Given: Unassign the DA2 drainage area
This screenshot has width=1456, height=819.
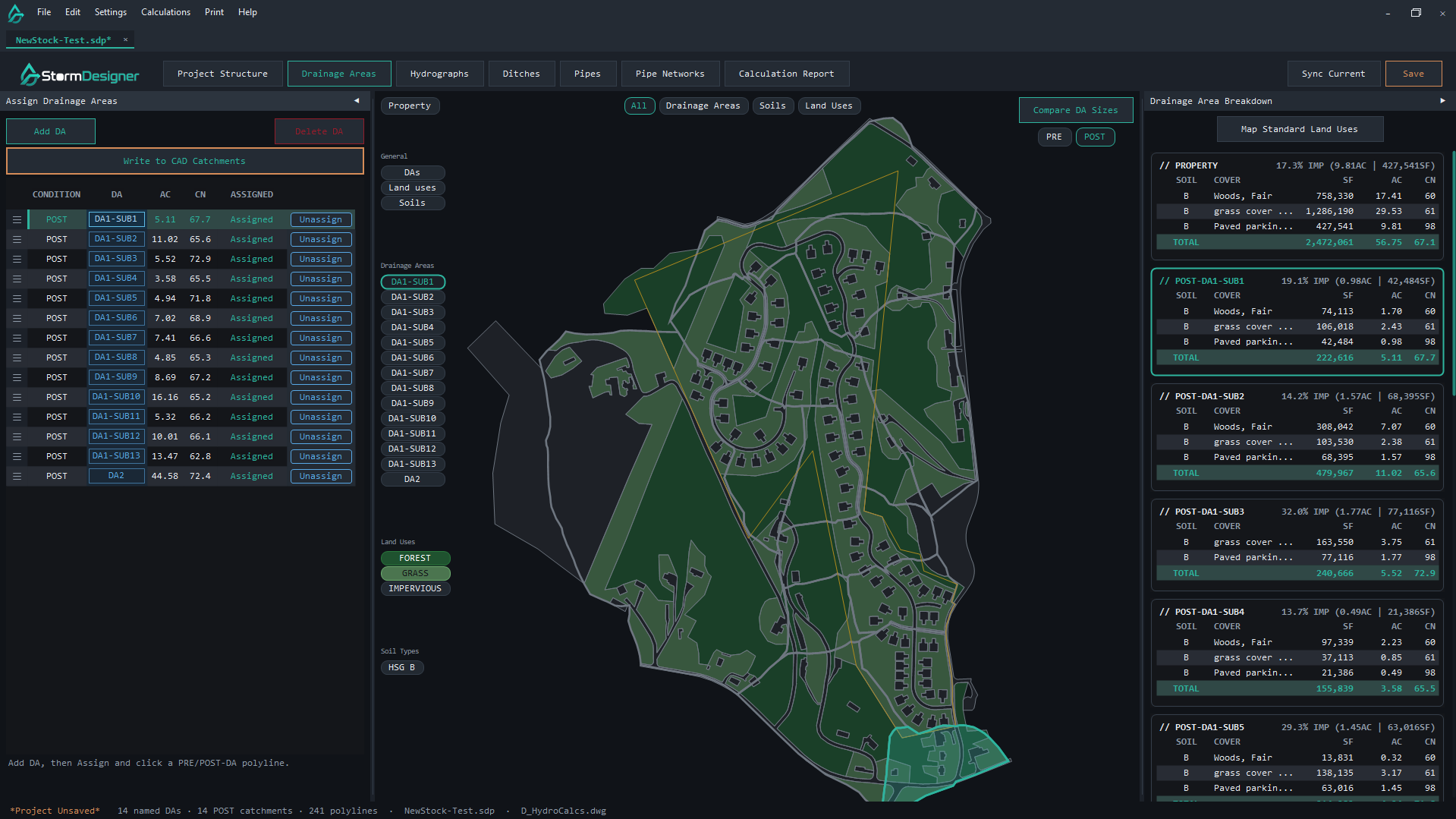Looking at the screenshot, I should click(320, 476).
